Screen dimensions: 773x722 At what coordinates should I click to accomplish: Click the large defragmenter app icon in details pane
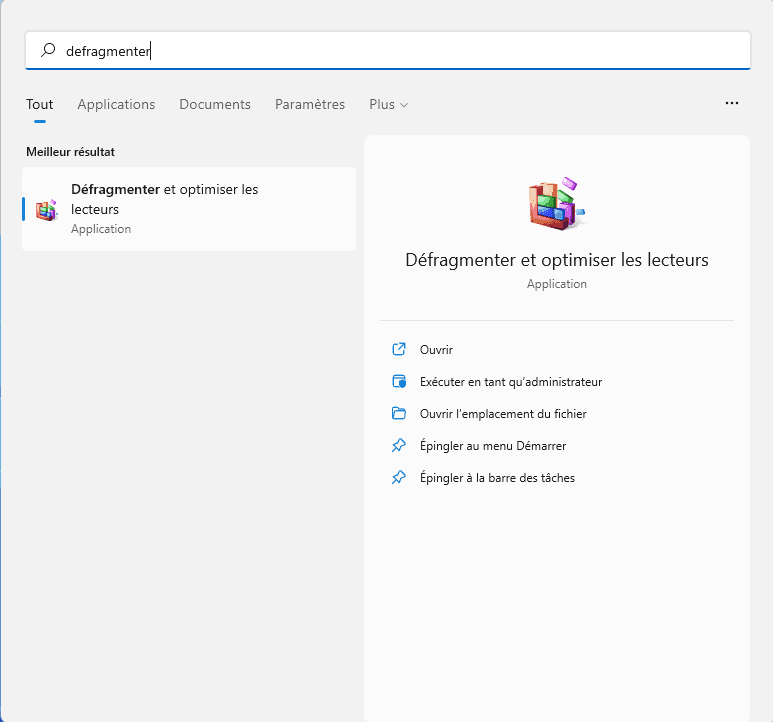pos(556,204)
